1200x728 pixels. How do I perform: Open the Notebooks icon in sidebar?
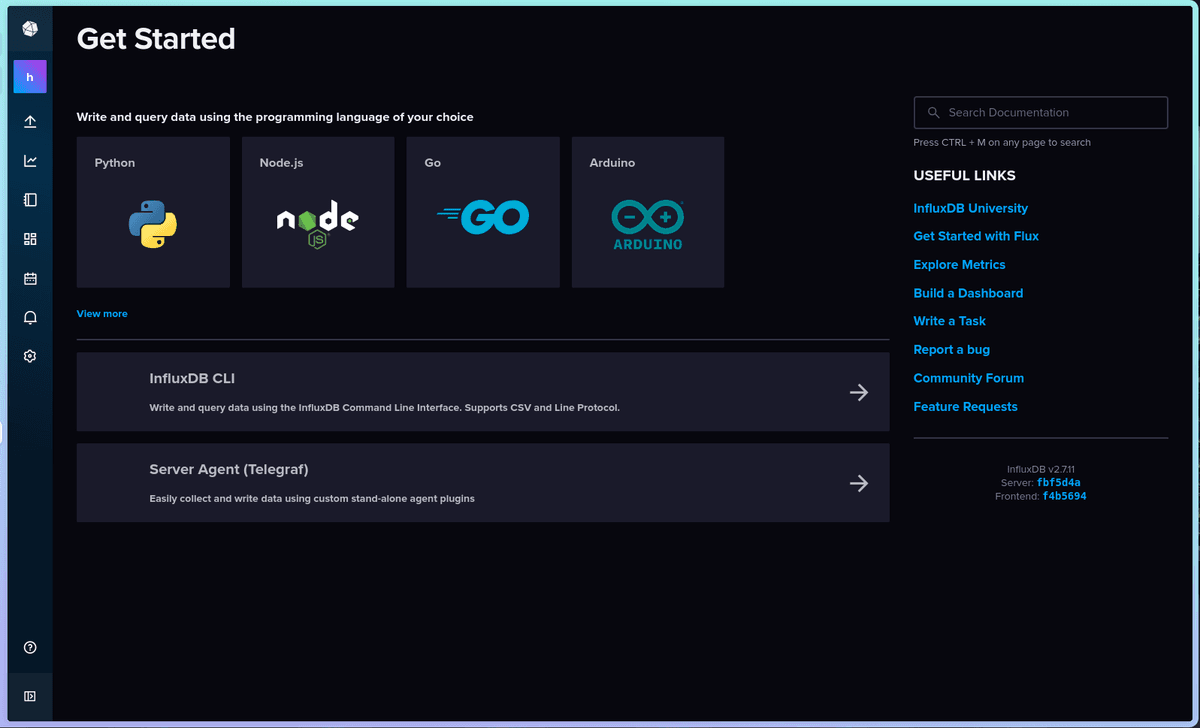click(30, 200)
